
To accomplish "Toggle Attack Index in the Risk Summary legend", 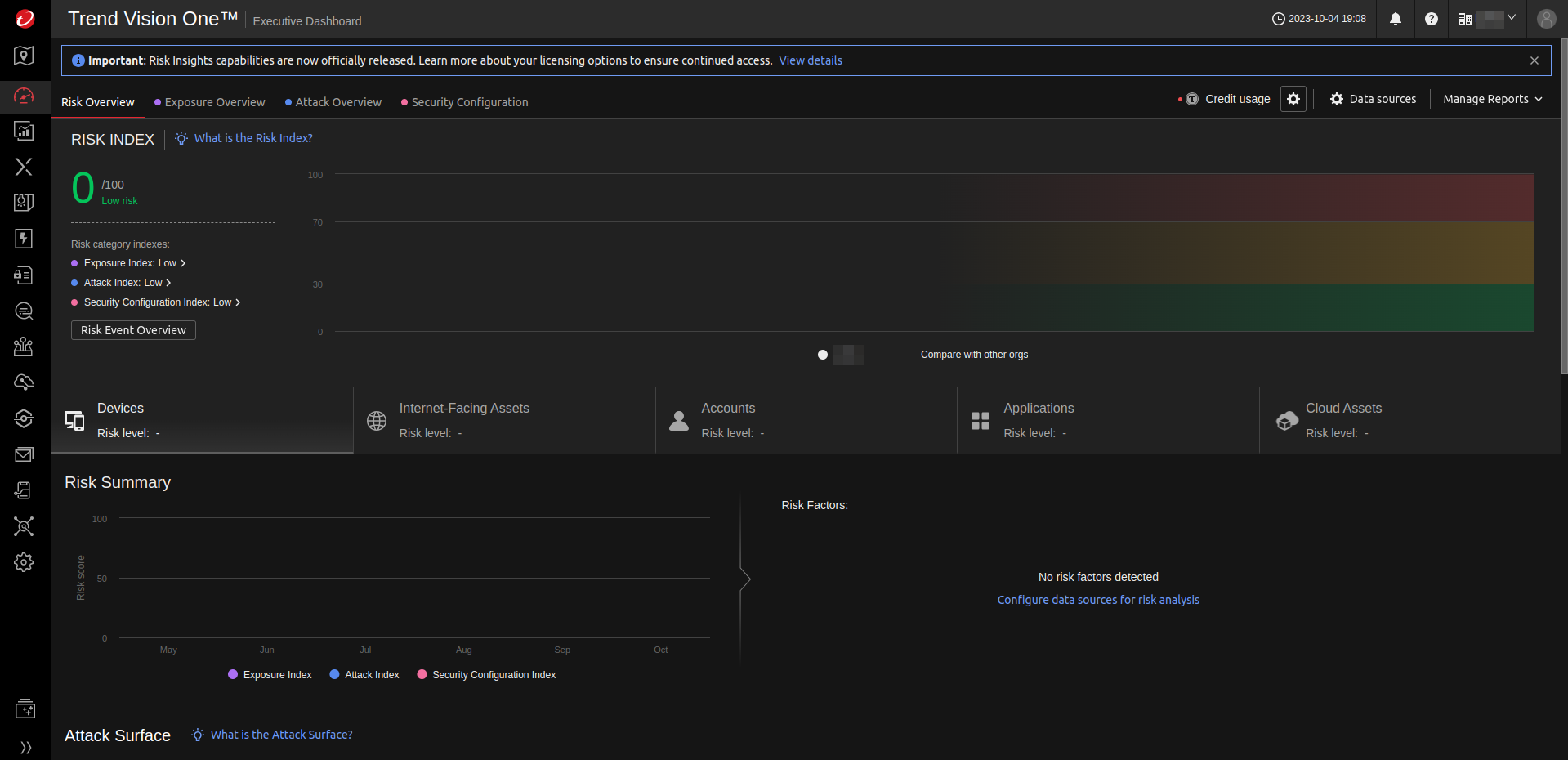I will 364,674.
